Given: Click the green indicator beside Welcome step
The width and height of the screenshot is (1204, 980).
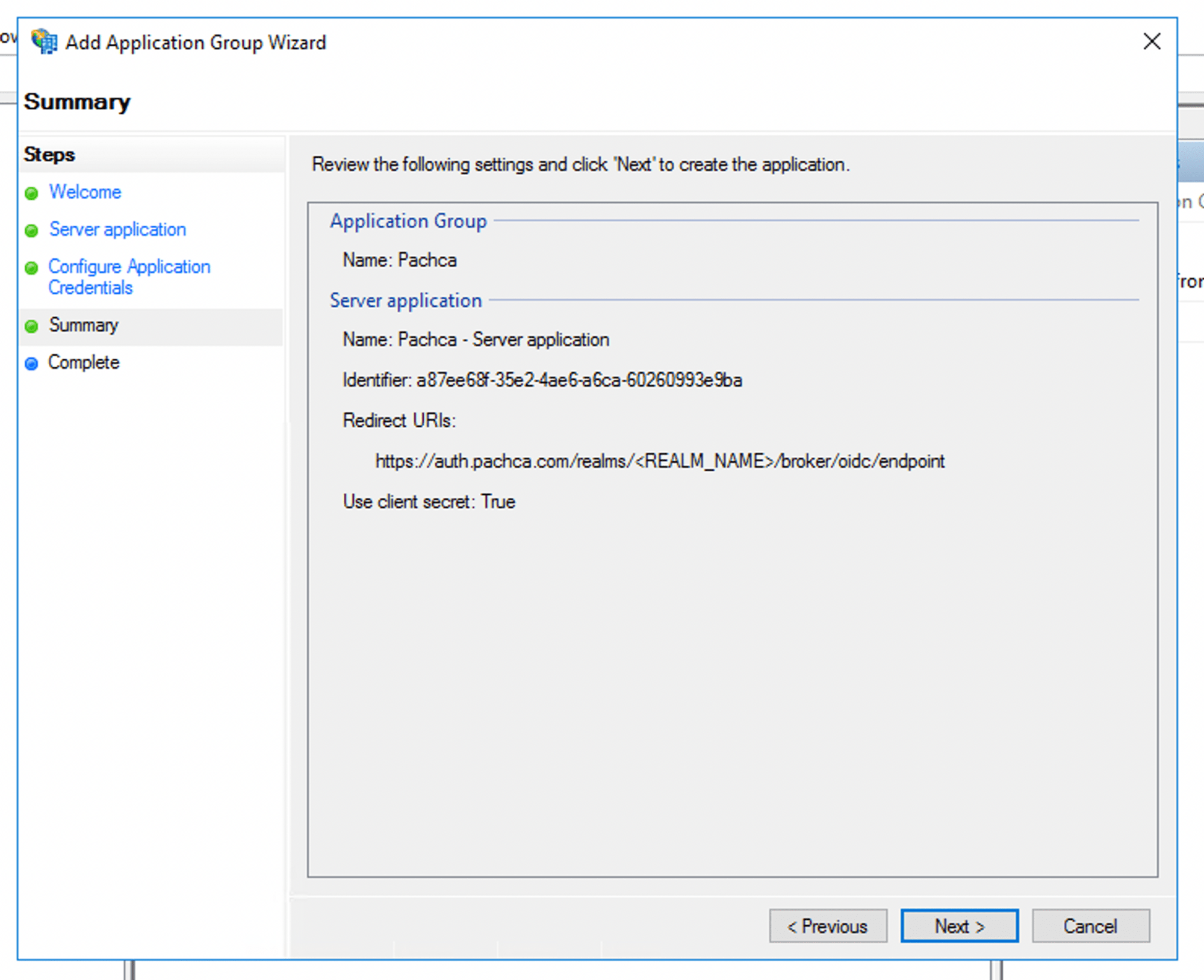Looking at the screenshot, I should click(31, 193).
